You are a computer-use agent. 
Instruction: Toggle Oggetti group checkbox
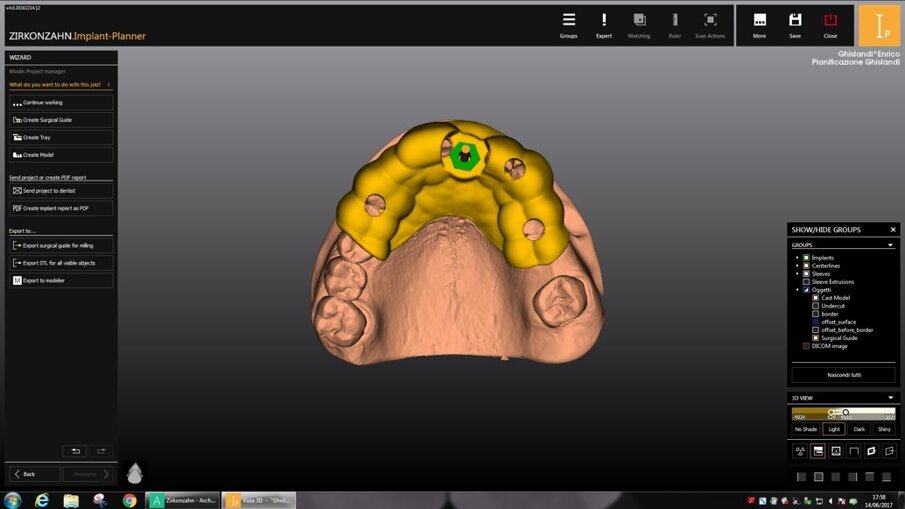tap(806, 290)
